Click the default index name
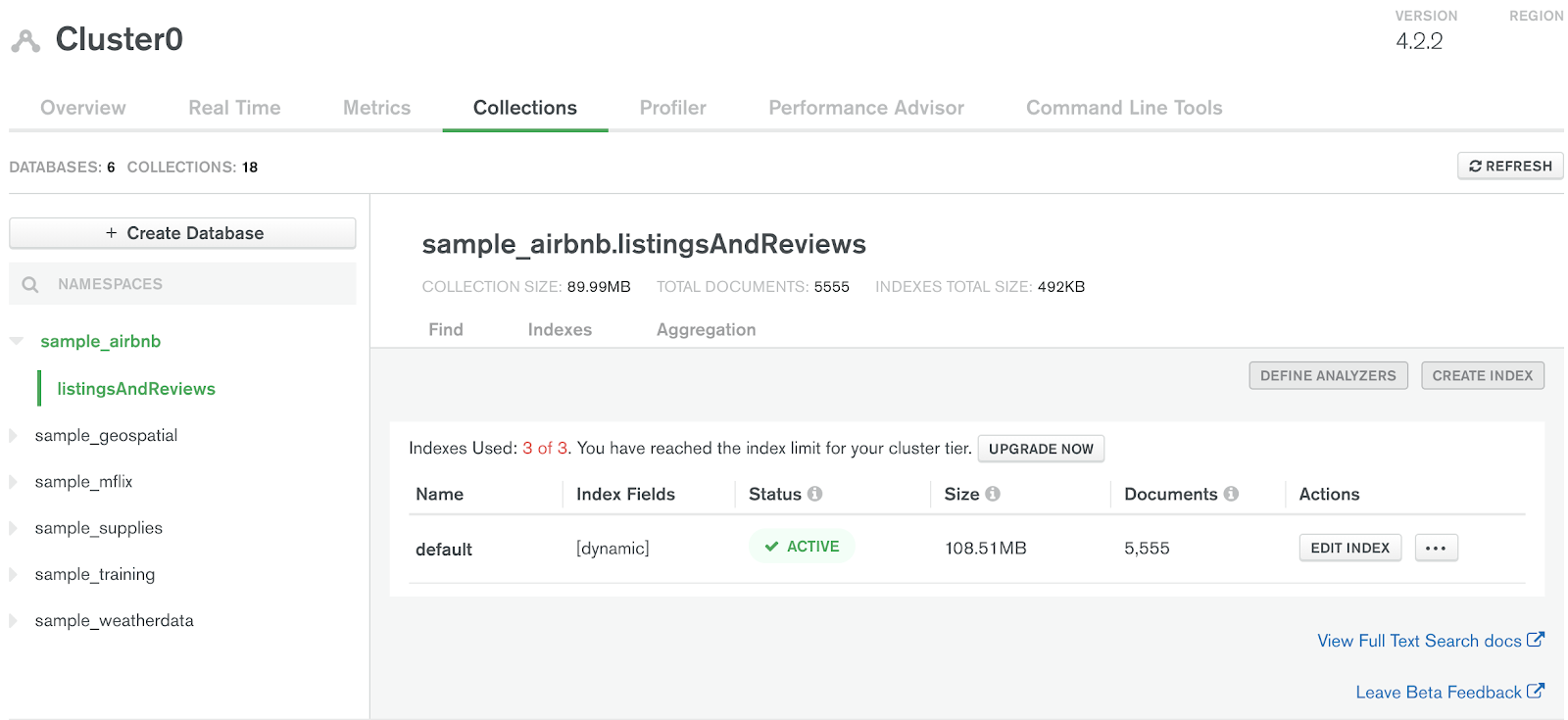The height and width of the screenshot is (720, 1568). point(444,550)
